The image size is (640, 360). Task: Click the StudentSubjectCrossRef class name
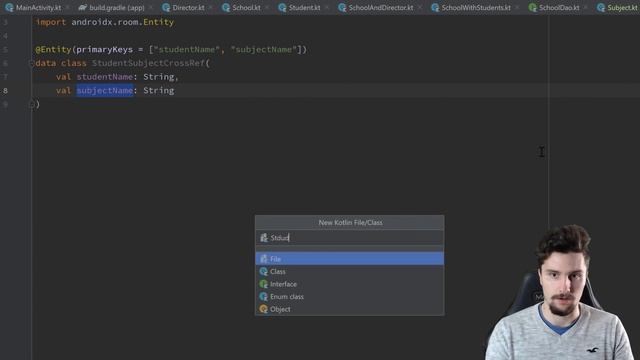click(148, 63)
